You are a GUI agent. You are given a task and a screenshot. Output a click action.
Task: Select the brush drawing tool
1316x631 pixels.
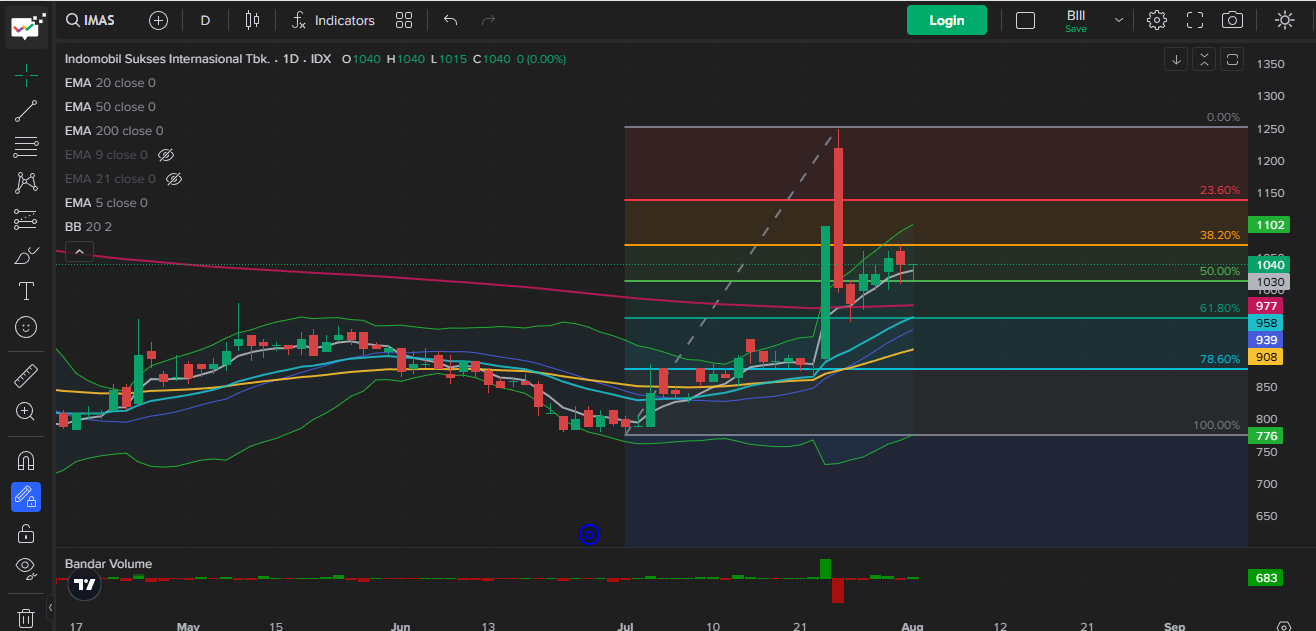[x=27, y=255]
